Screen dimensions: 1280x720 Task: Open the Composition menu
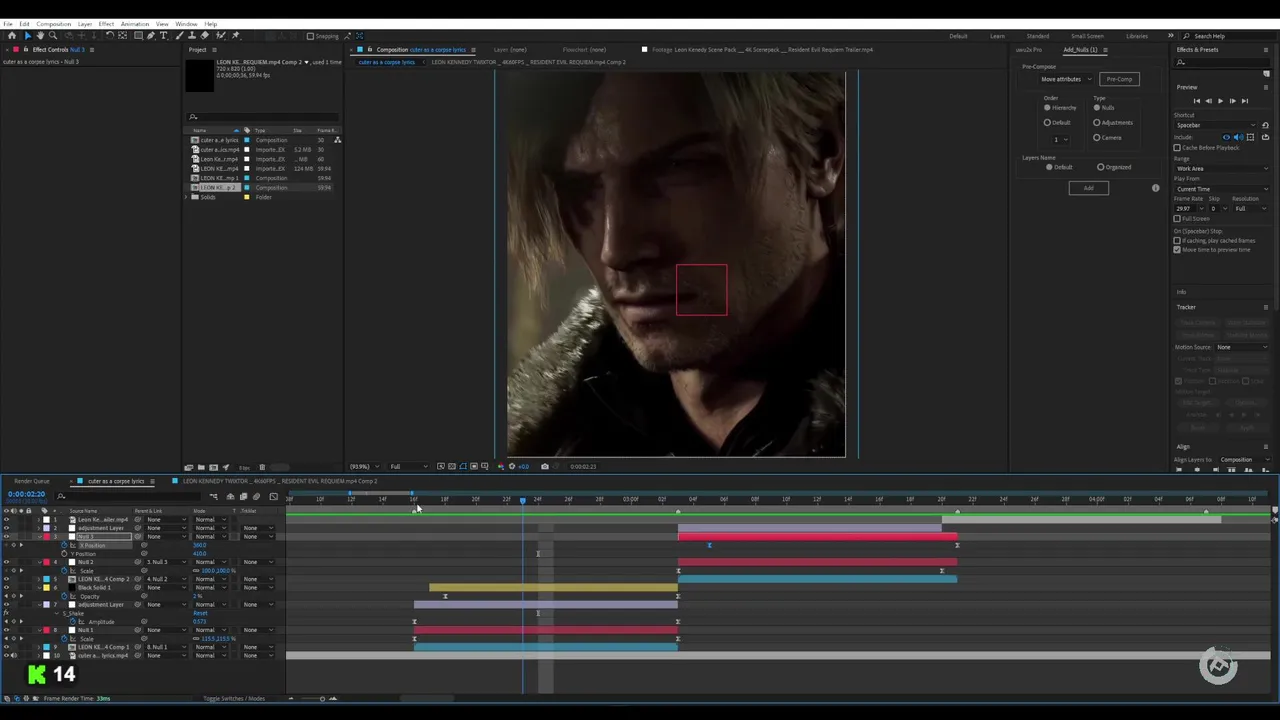point(54,24)
